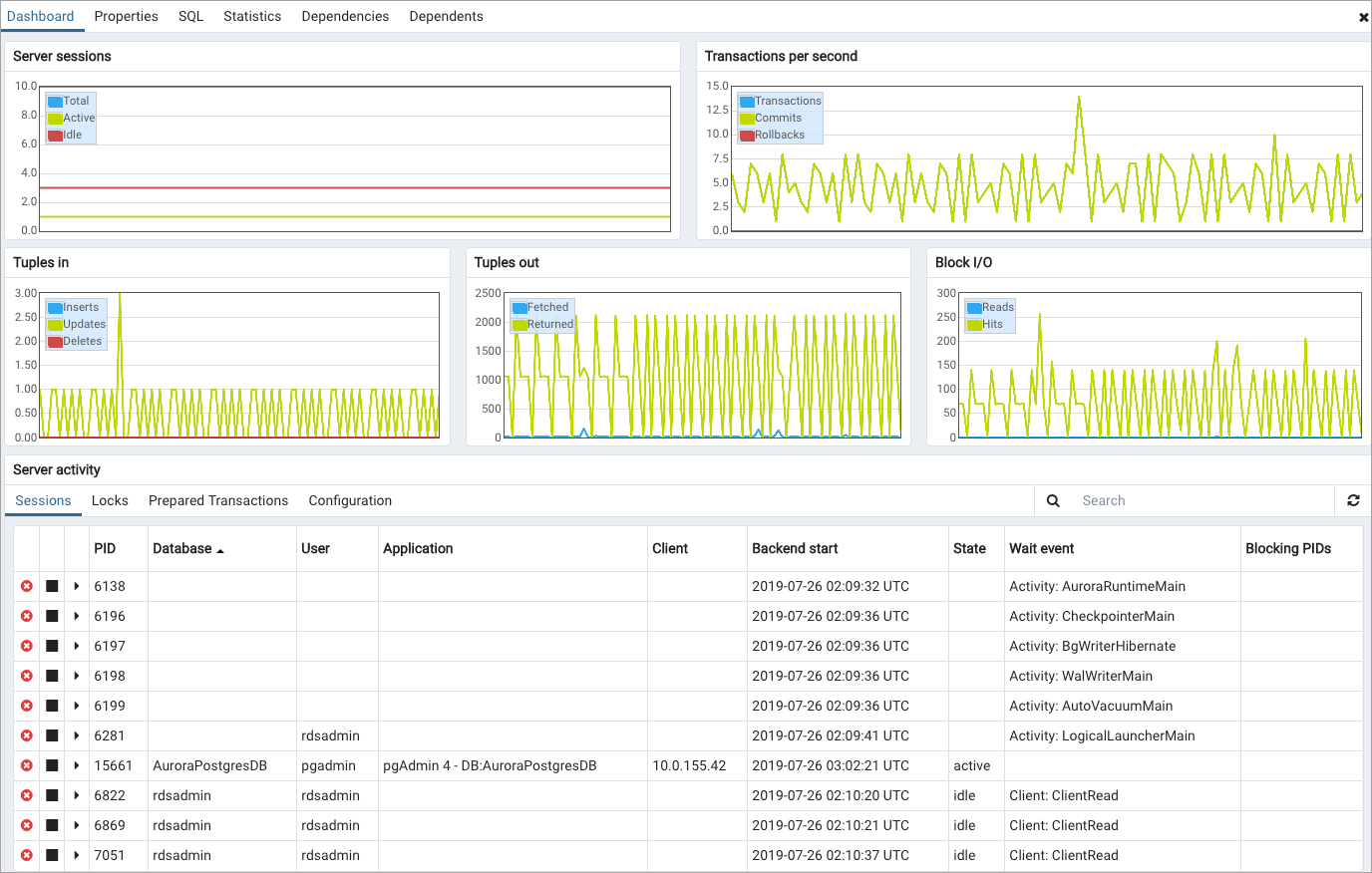This screenshot has width=1372, height=873.
Task: Cancel active query for PID 6822
Action: pos(52,795)
